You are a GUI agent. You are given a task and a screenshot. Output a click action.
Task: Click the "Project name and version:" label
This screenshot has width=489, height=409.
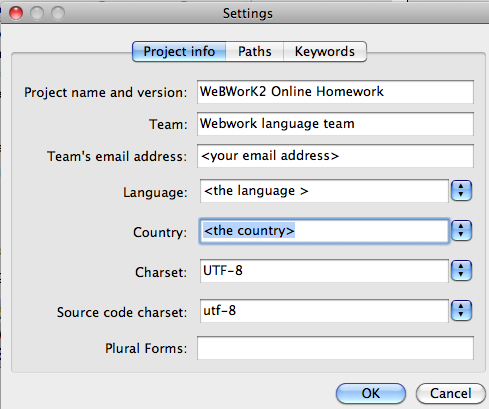[106, 93]
